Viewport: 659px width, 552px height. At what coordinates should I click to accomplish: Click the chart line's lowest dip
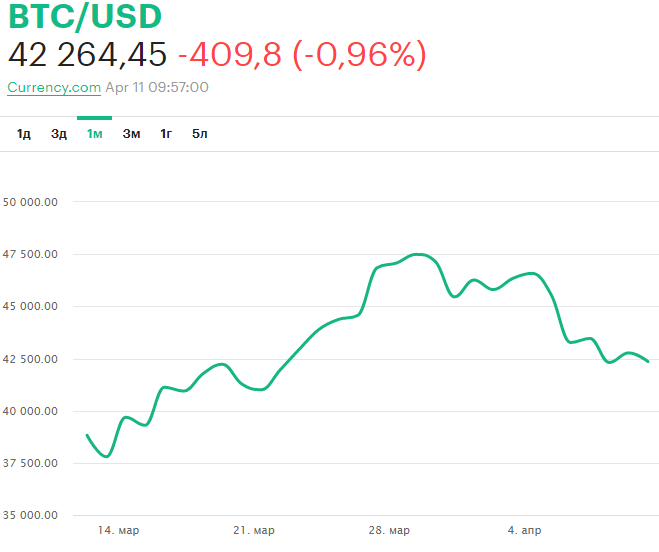(x=106, y=456)
